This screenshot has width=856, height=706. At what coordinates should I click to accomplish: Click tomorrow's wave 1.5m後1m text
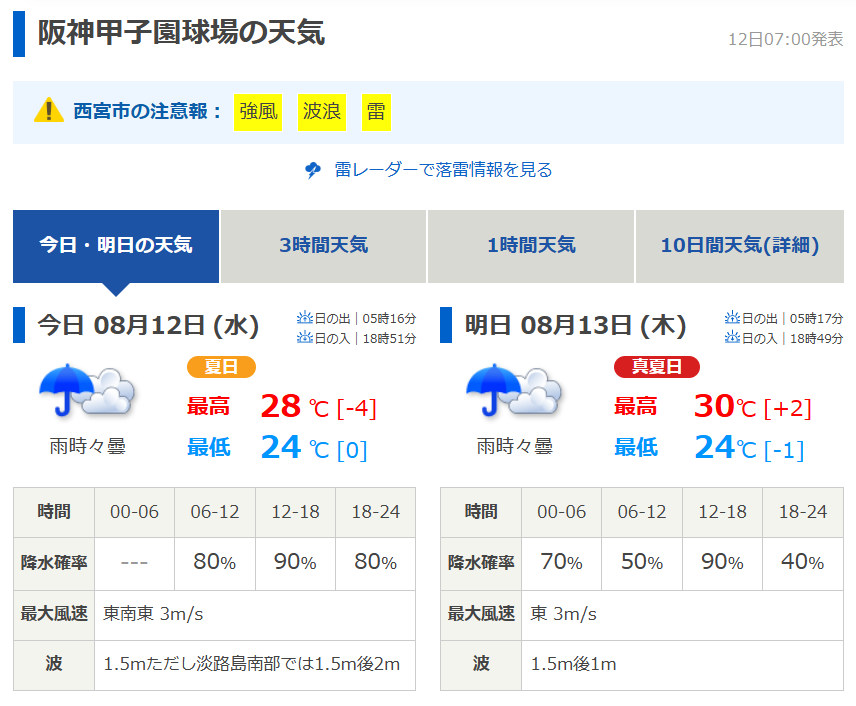573,664
